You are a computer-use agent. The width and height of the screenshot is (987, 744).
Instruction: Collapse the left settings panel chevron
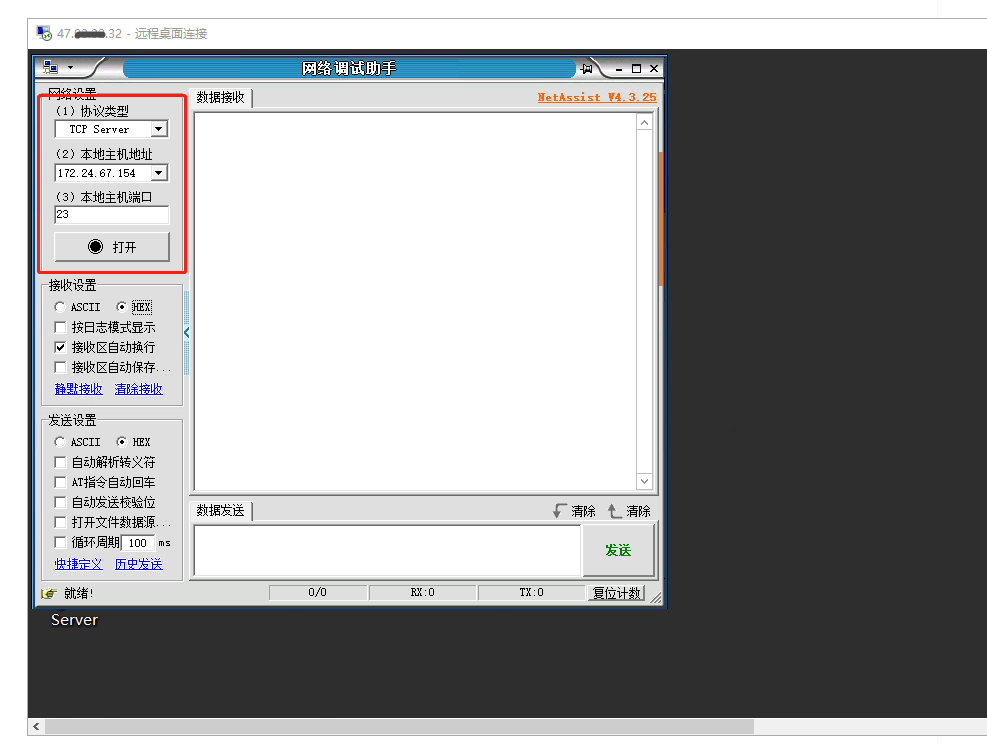coord(186,332)
